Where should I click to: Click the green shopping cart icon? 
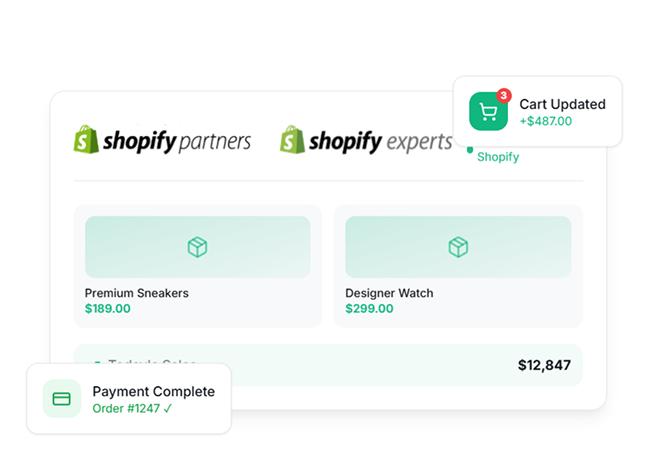tap(489, 112)
